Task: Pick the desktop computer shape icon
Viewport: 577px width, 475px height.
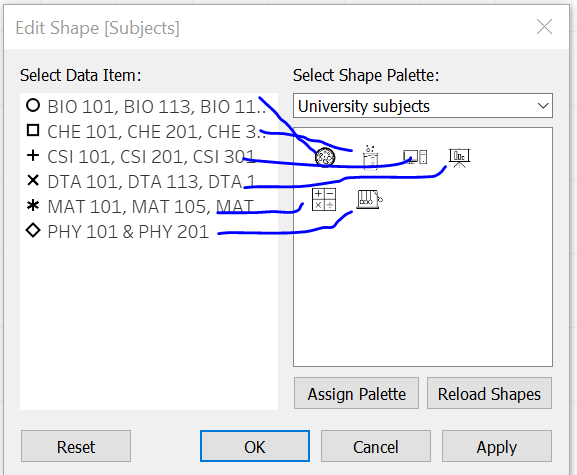Action: coord(415,157)
